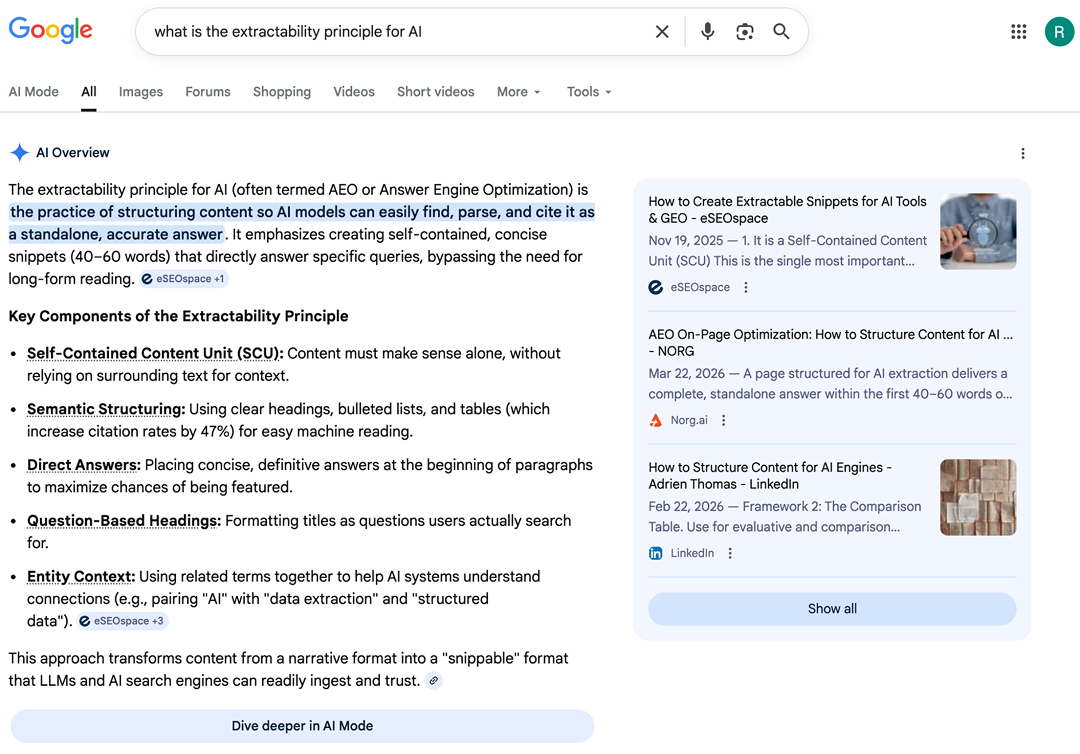Start voice search with the microphone icon
Viewport: 1080px width, 754px height.
click(707, 32)
